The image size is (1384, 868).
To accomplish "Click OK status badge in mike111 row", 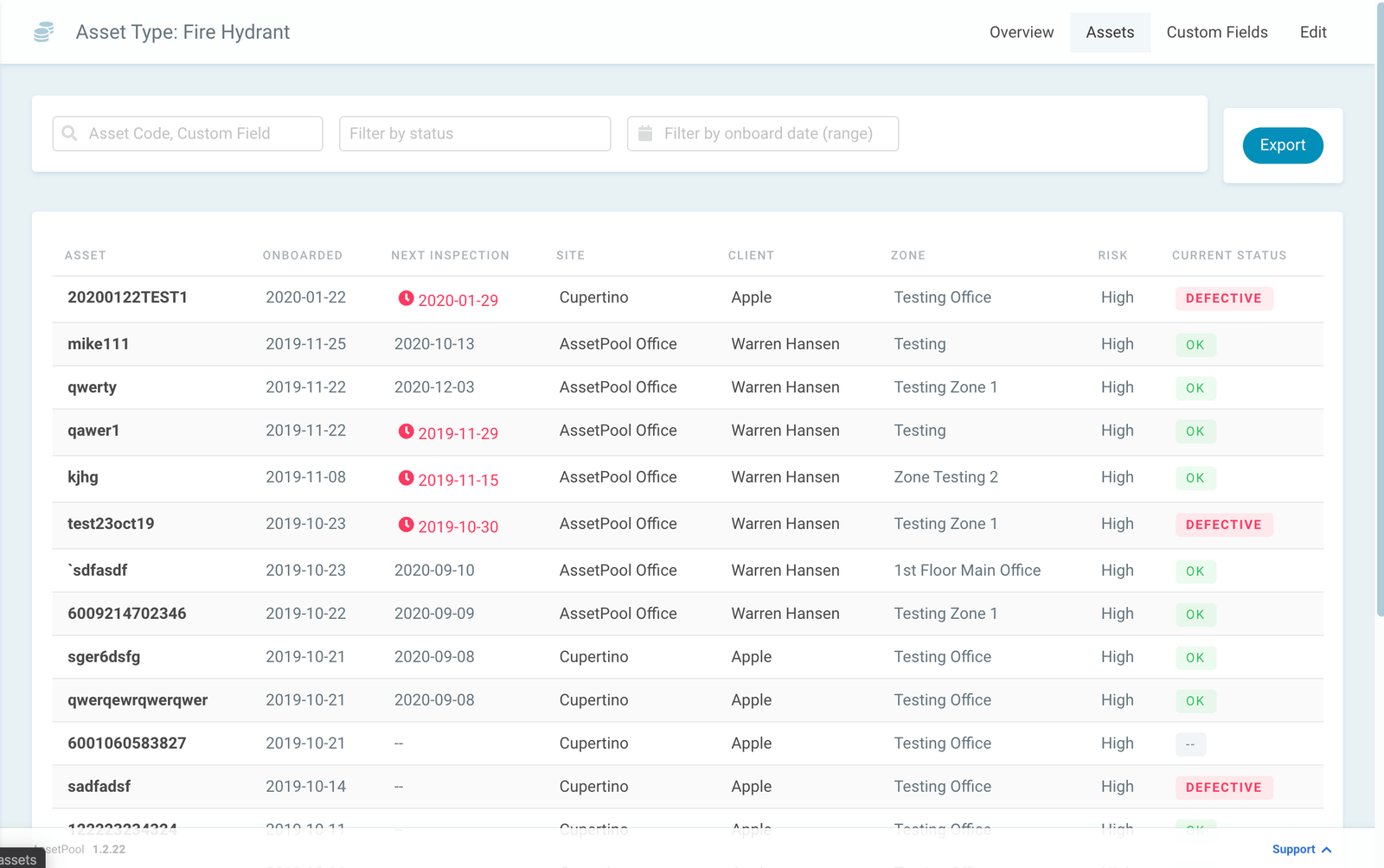I will click(1195, 345).
